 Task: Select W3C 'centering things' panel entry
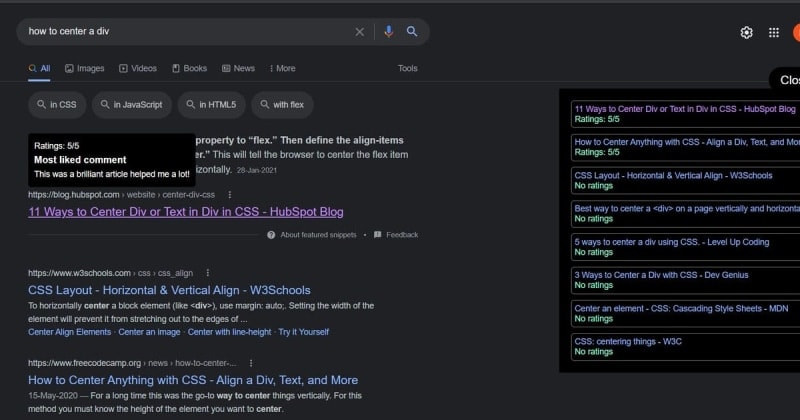pyautogui.click(x=685, y=347)
